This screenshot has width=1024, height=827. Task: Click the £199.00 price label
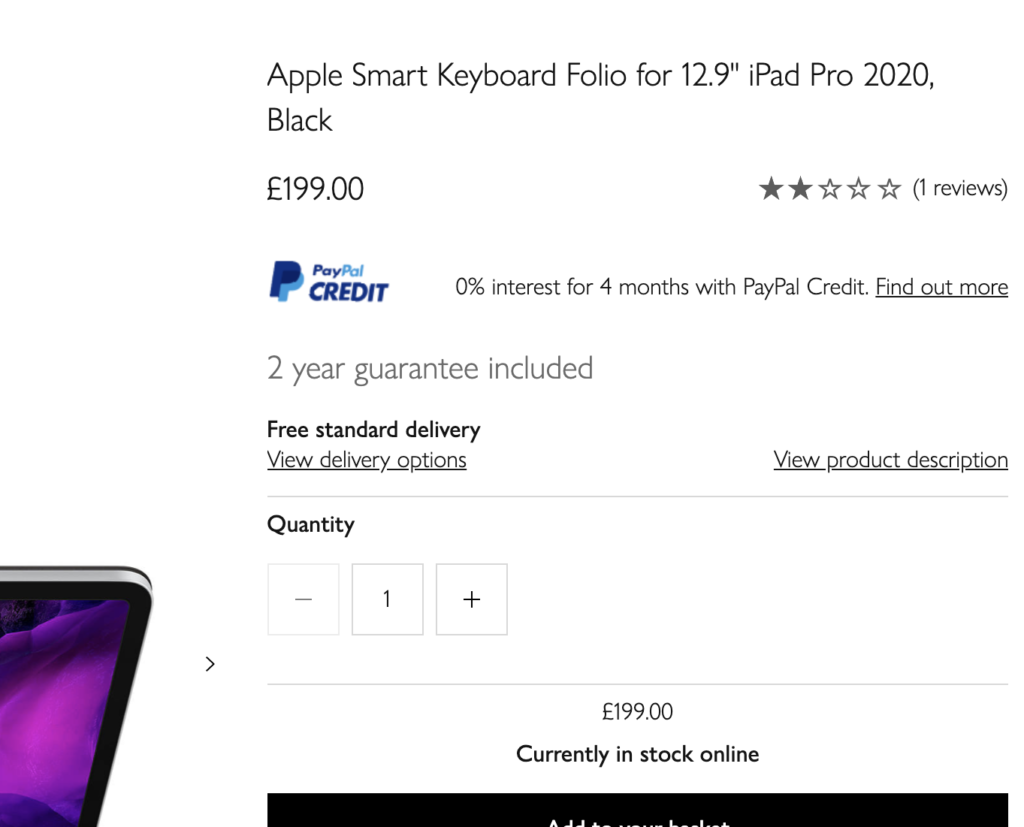pos(315,188)
